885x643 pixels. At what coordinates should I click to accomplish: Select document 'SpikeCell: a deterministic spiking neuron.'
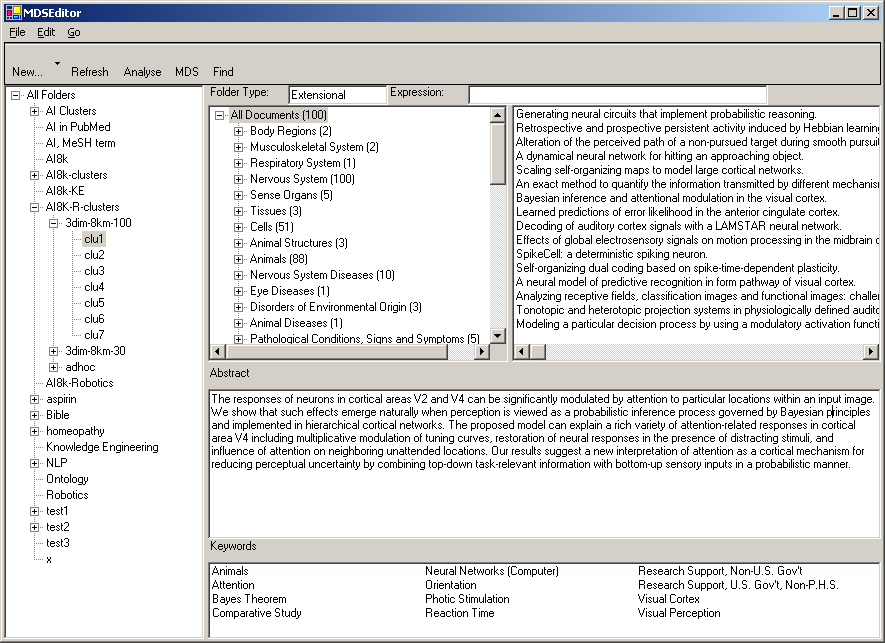611,254
